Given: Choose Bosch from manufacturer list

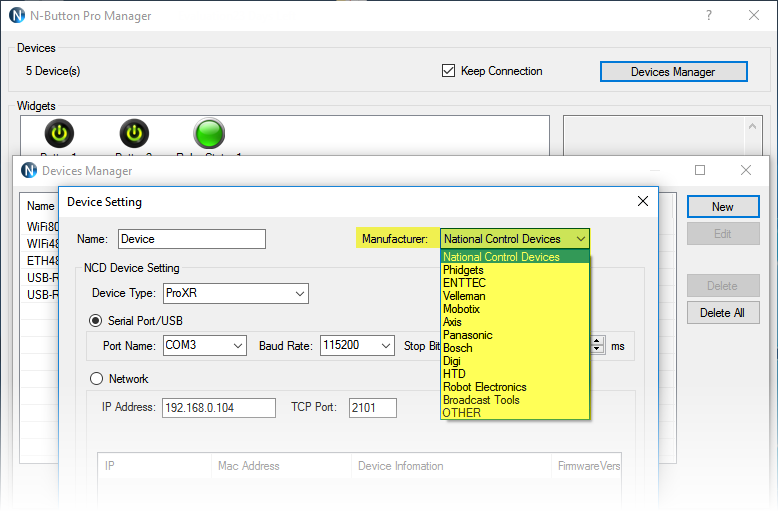Looking at the screenshot, I should click(515, 348).
